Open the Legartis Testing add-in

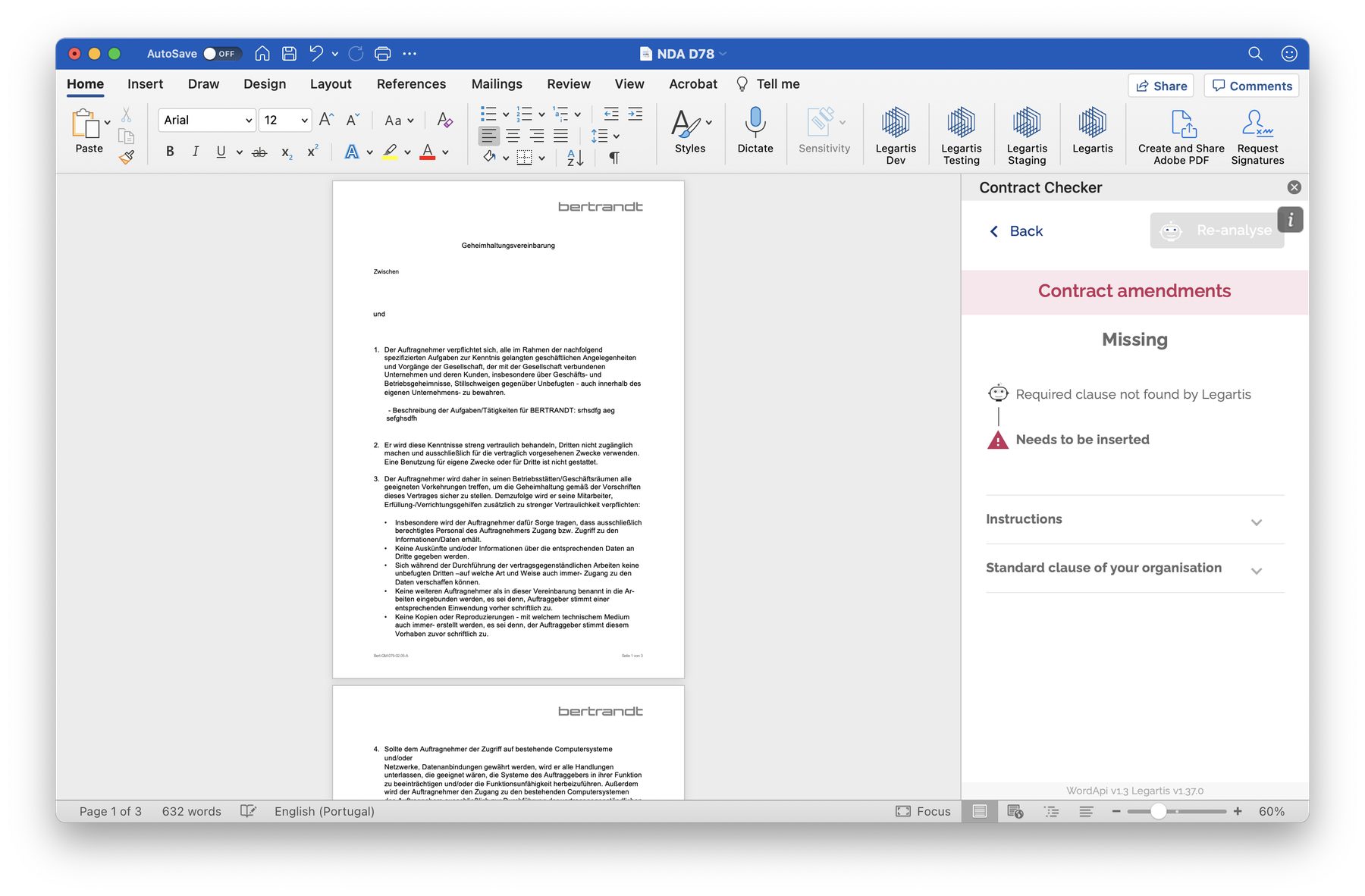(962, 135)
